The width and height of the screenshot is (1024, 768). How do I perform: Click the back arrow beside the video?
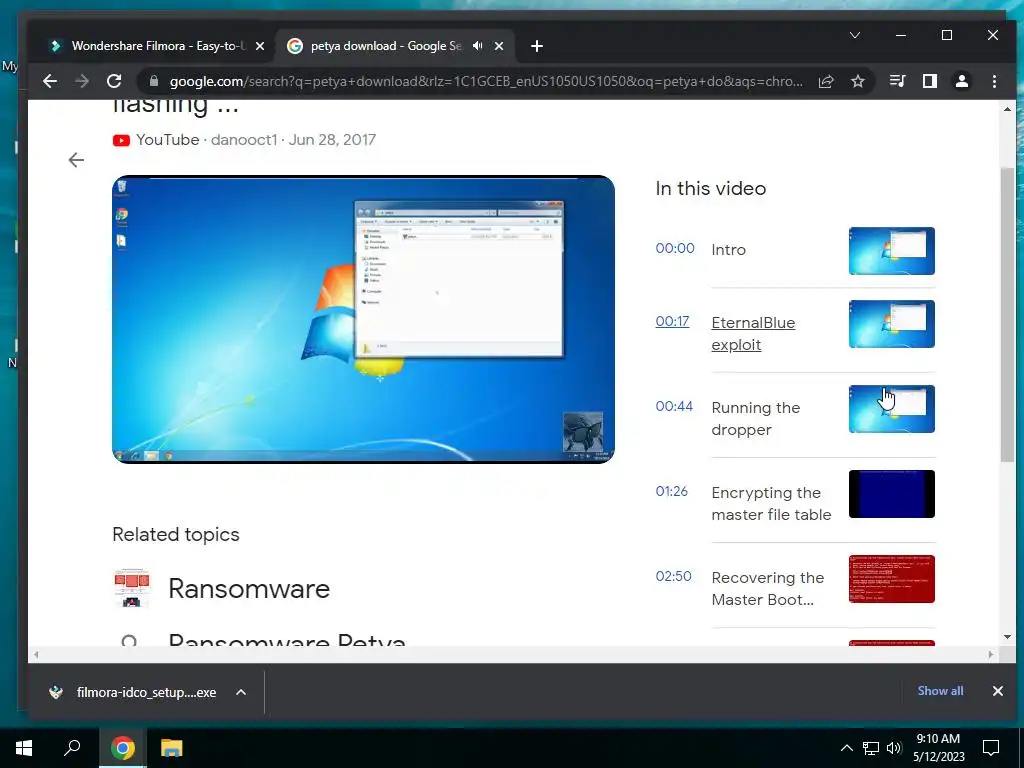pyautogui.click(x=76, y=160)
